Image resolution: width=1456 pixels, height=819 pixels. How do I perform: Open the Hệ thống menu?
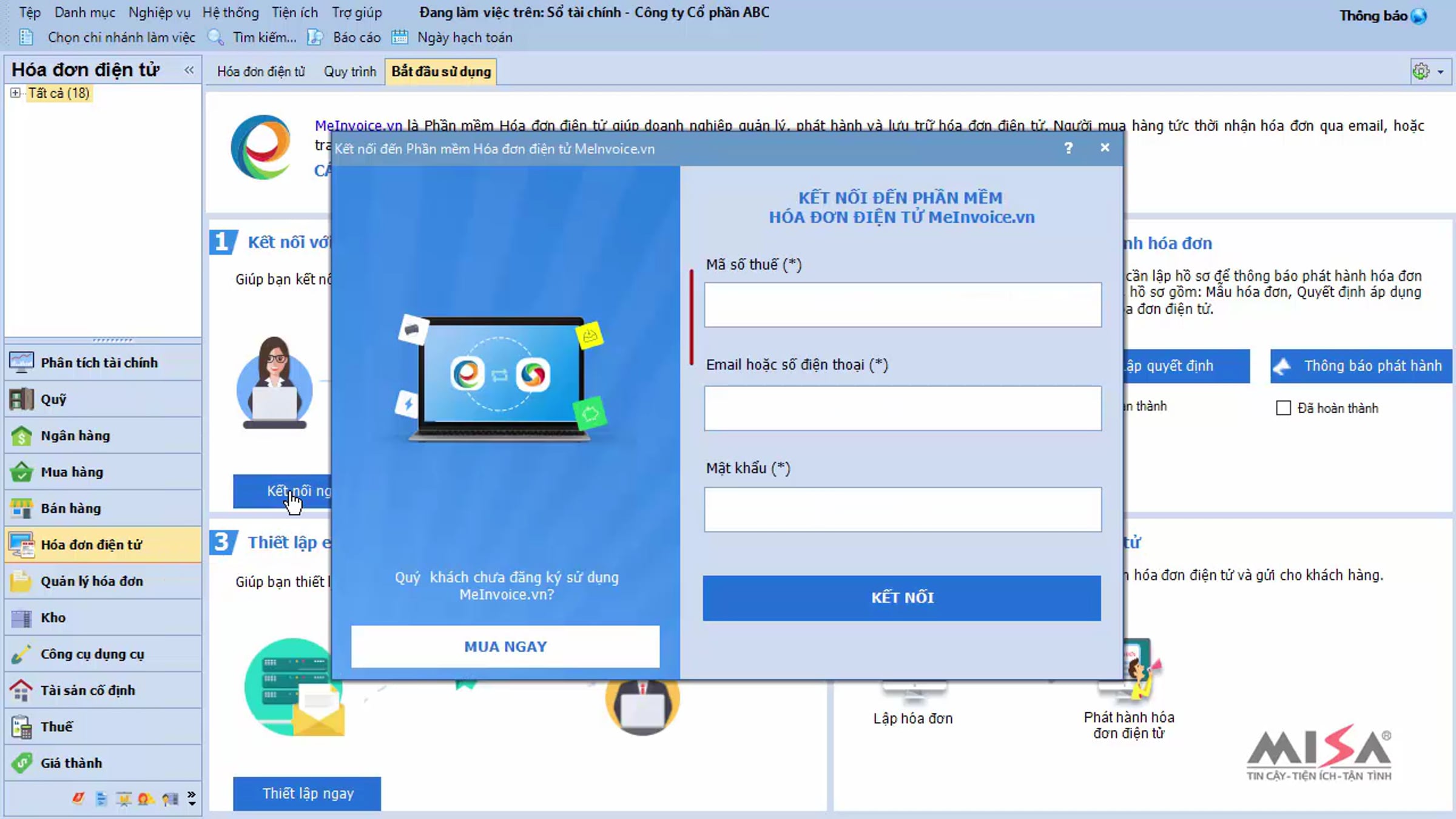(231, 12)
